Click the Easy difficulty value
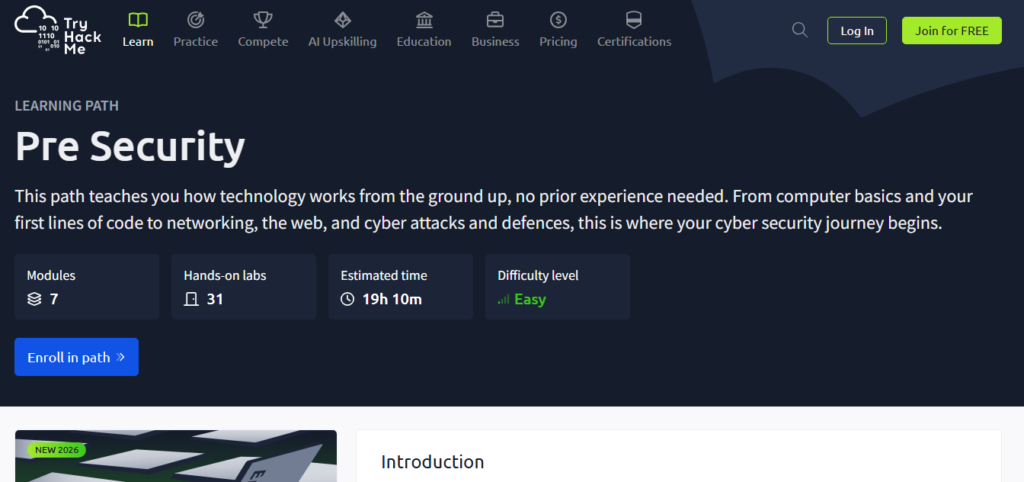The height and width of the screenshot is (482, 1024). click(x=530, y=300)
